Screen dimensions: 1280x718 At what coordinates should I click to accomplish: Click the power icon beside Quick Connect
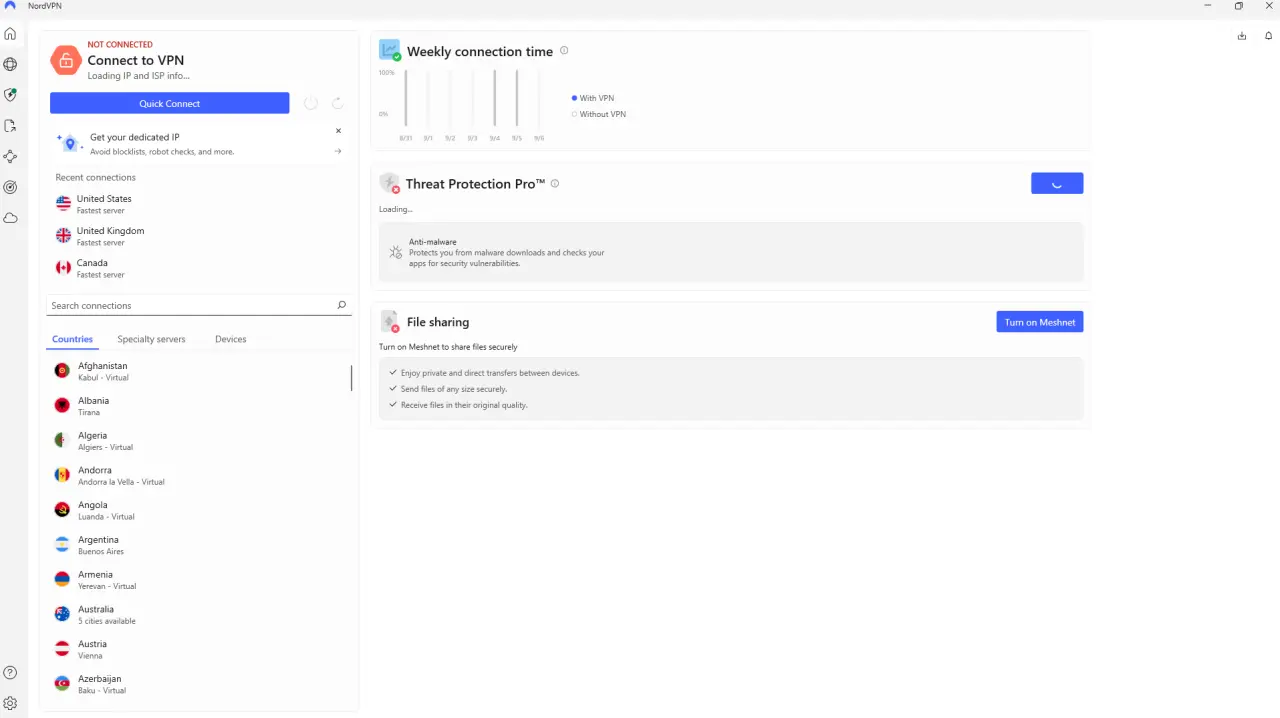coord(311,103)
